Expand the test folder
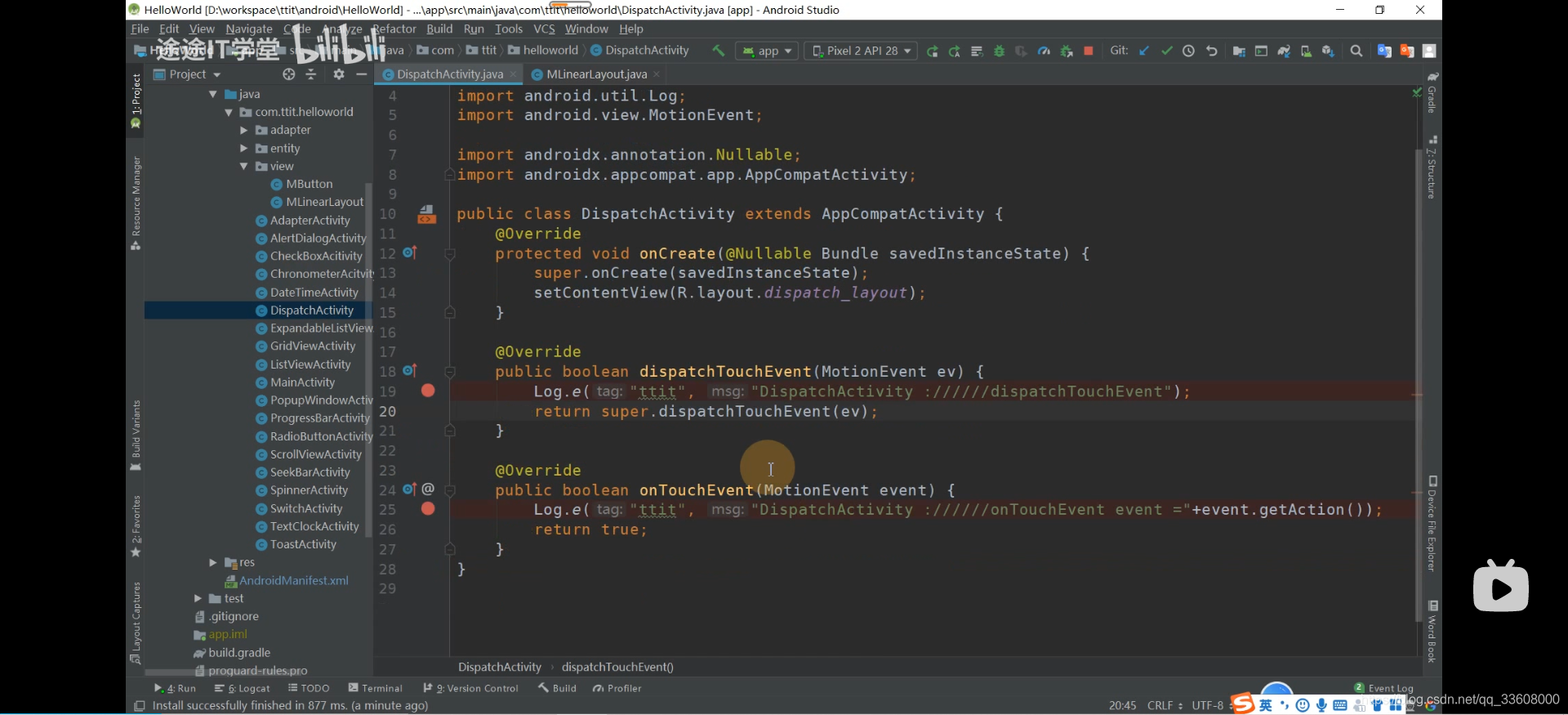1568x715 pixels. tap(198, 598)
